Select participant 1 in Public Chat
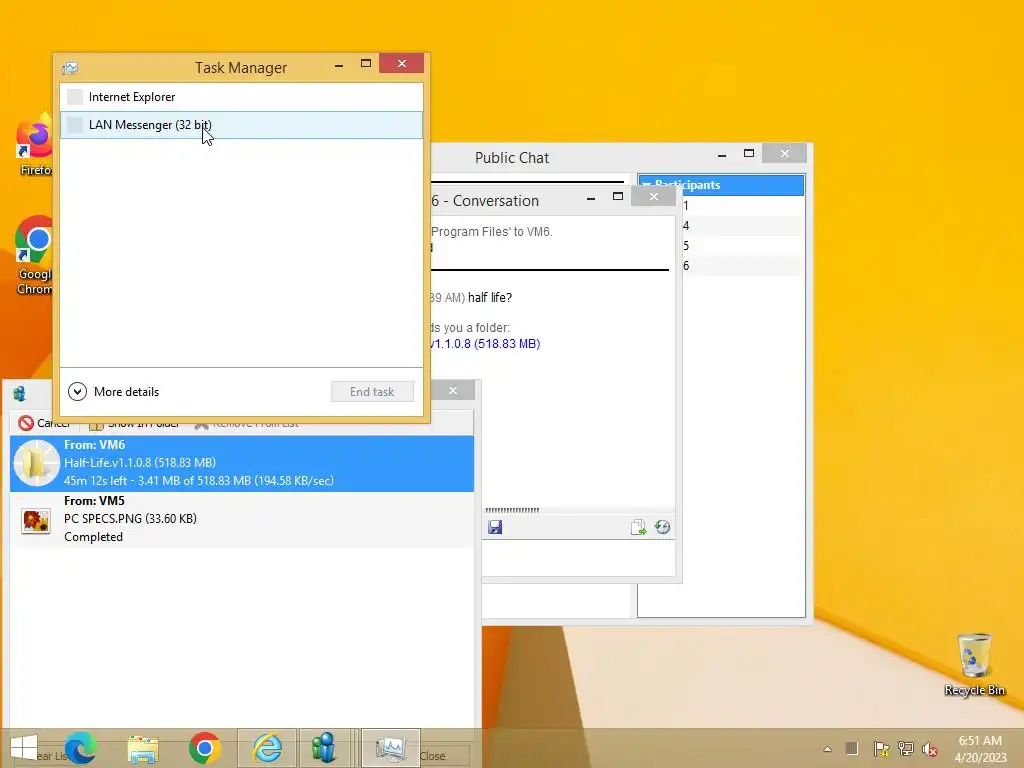The height and width of the screenshot is (768, 1024). coord(743,206)
